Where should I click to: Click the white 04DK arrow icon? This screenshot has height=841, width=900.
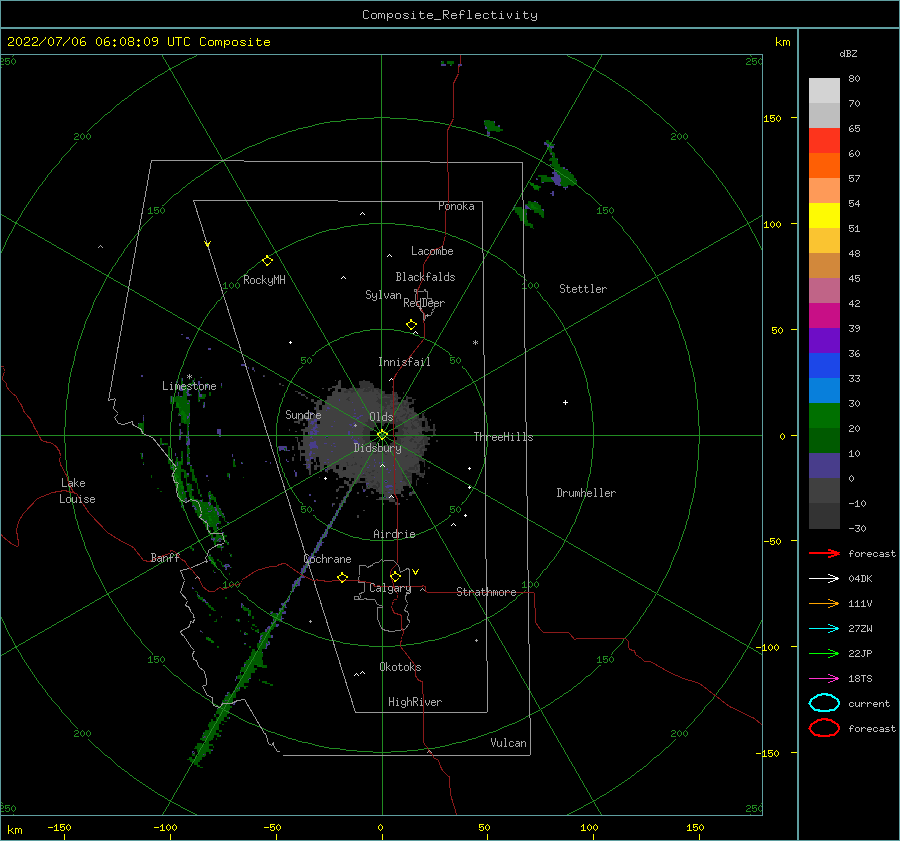pyautogui.click(x=824, y=578)
